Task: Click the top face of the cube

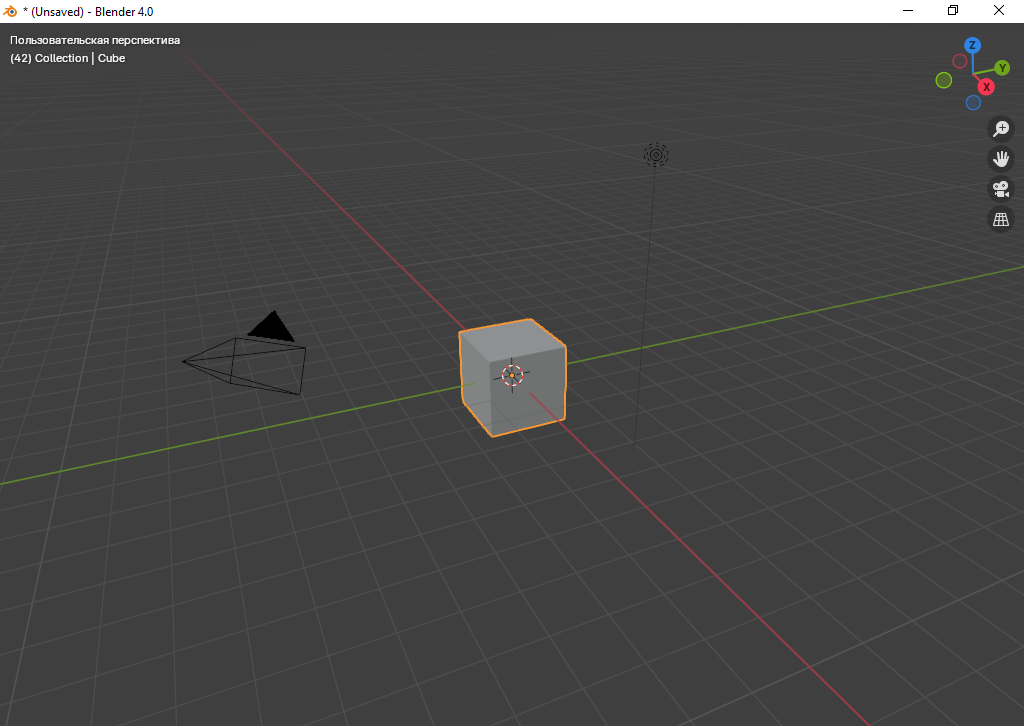Action: [512, 338]
